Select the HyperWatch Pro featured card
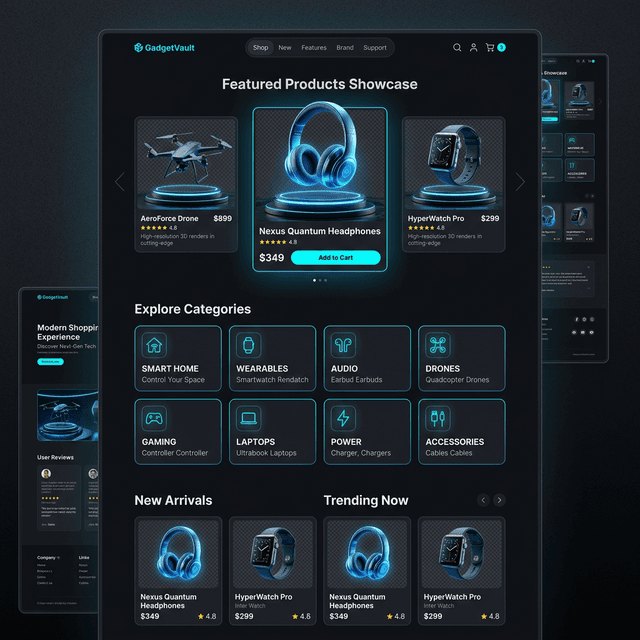640x640 pixels. [x=453, y=184]
